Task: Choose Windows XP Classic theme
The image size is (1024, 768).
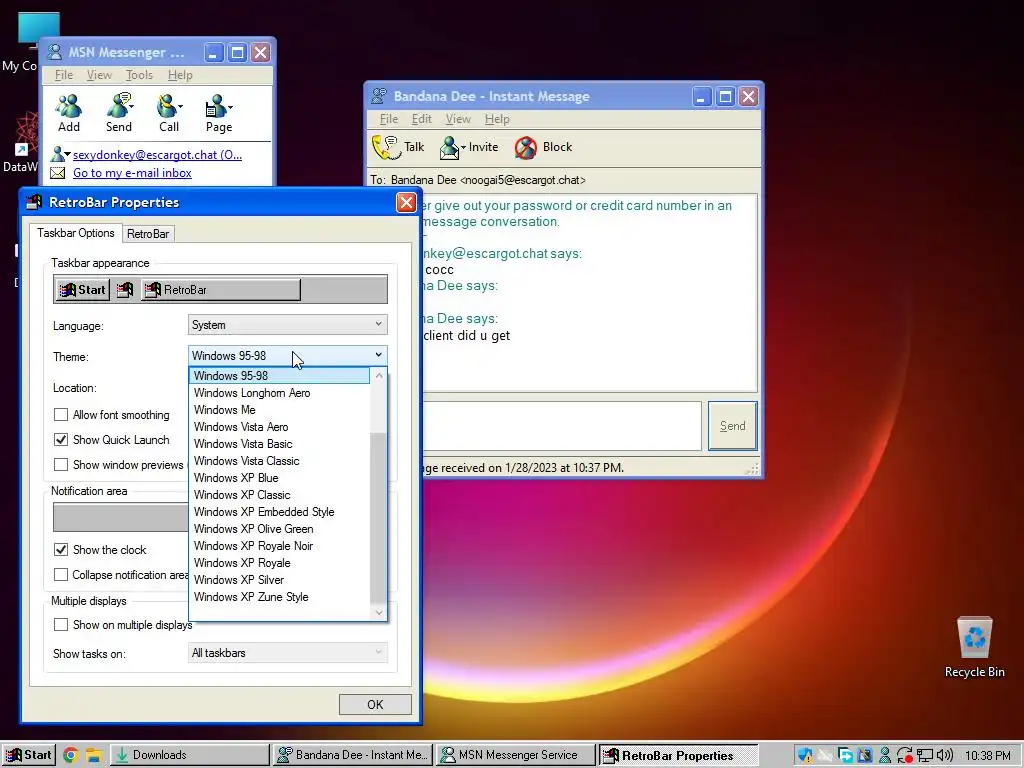Action: coord(280,494)
